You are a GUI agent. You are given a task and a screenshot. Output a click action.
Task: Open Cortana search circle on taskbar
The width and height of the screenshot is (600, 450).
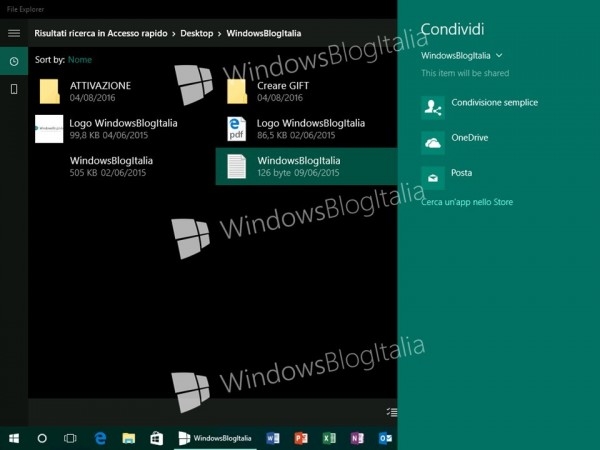pos(42,438)
